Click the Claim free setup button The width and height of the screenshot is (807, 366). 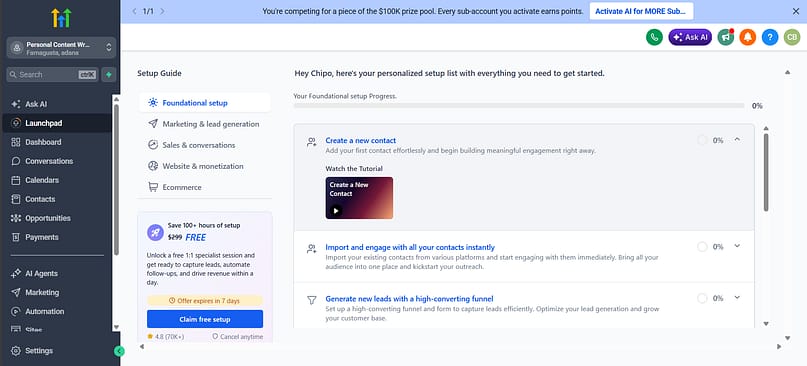point(205,319)
